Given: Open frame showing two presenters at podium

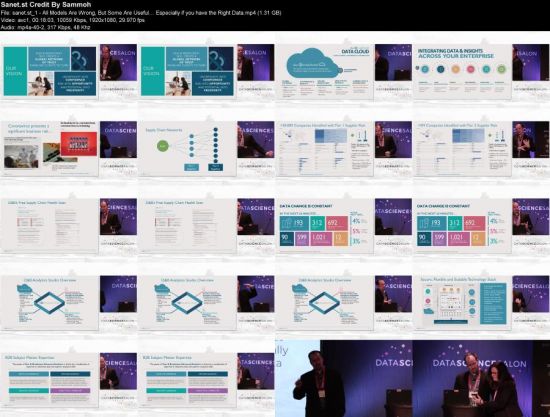Looking at the screenshot, I should 481,378.
